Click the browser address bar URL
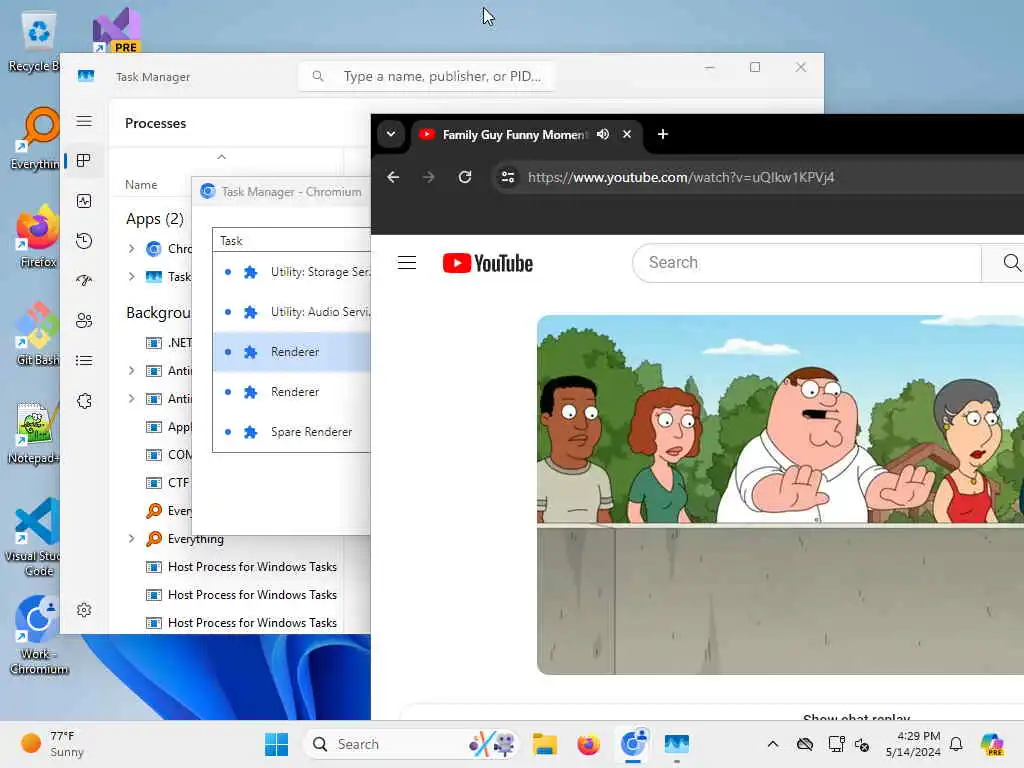The image size is (1024, 768). pos(680,177)
